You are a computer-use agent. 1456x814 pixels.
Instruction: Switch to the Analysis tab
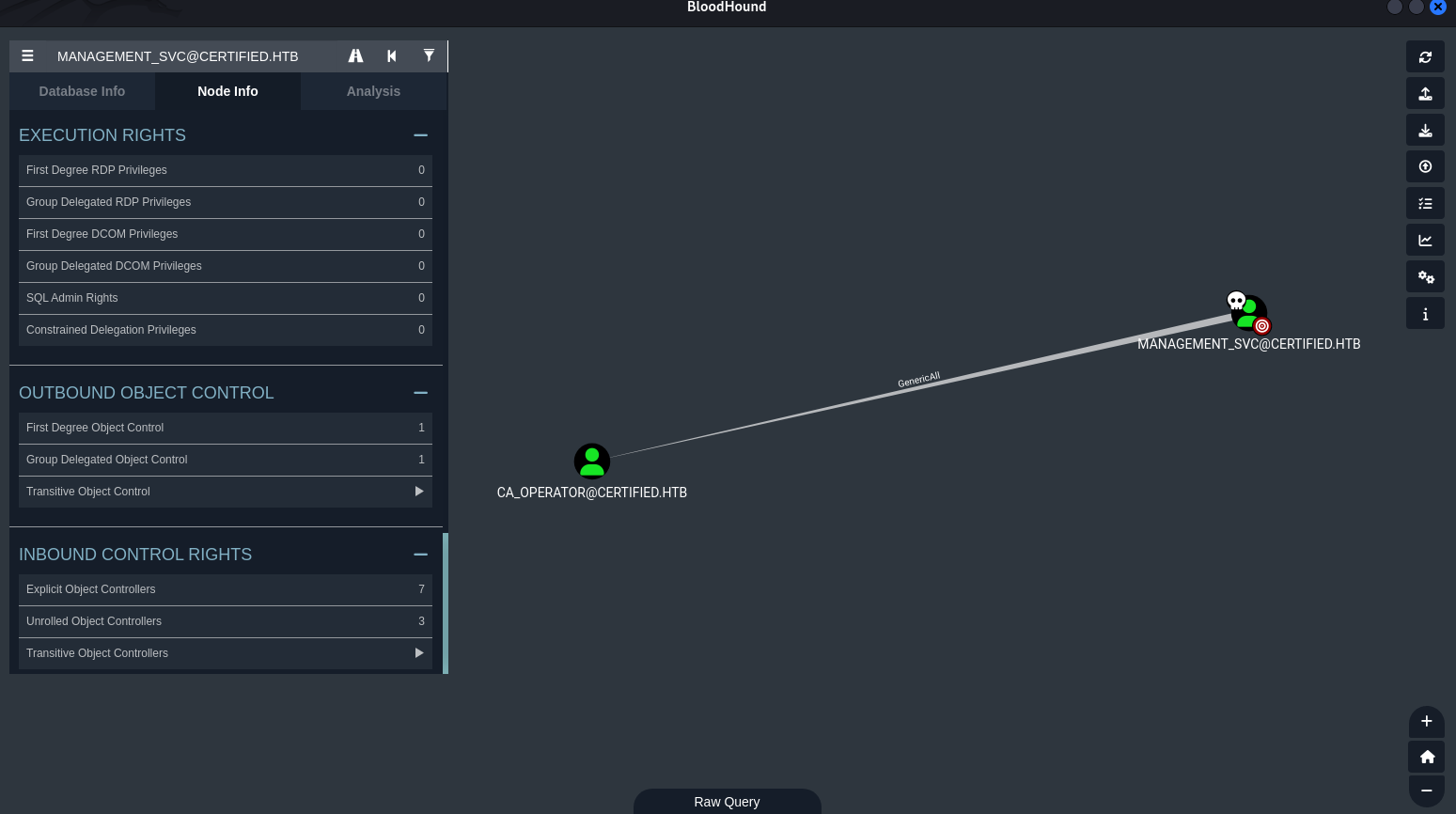(373, 91)
